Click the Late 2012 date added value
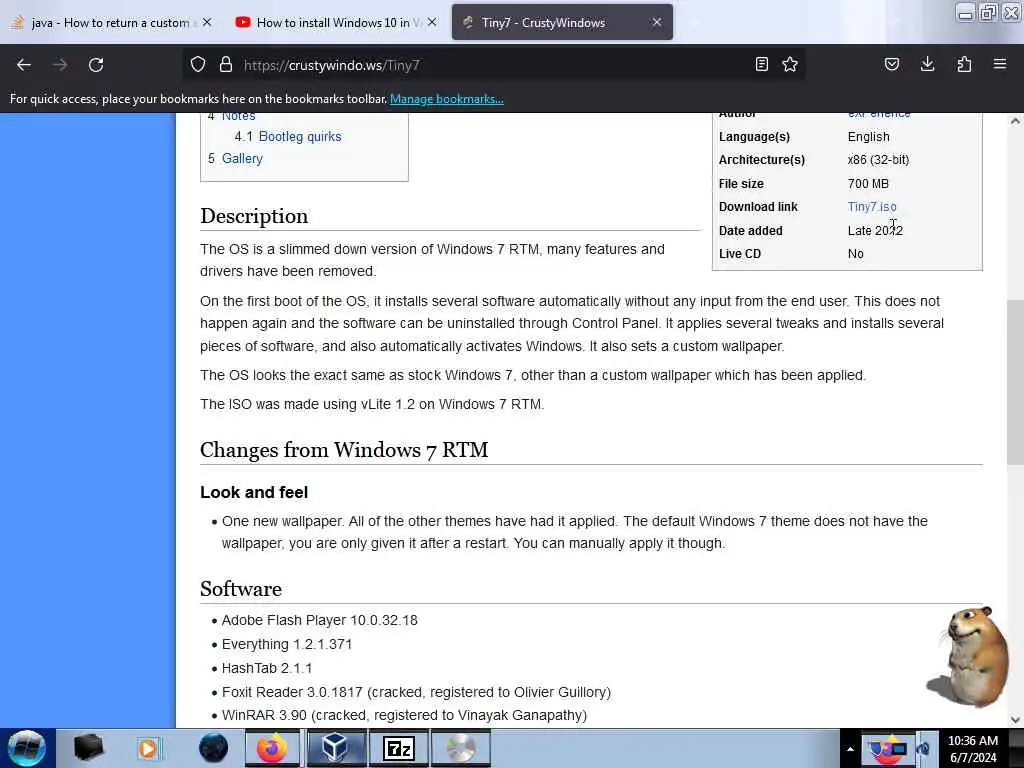 [875, 231]
